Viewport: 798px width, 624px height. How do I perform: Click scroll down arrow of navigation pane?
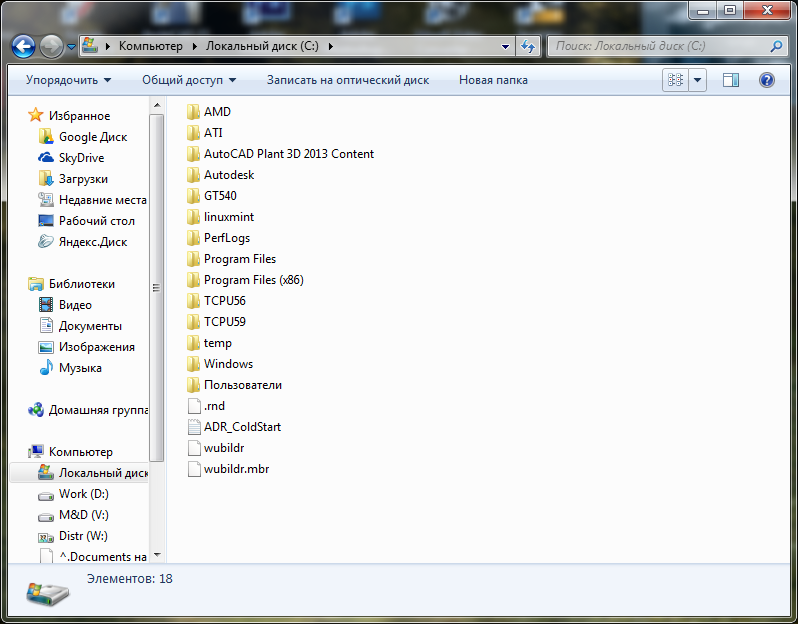point(157,555)
